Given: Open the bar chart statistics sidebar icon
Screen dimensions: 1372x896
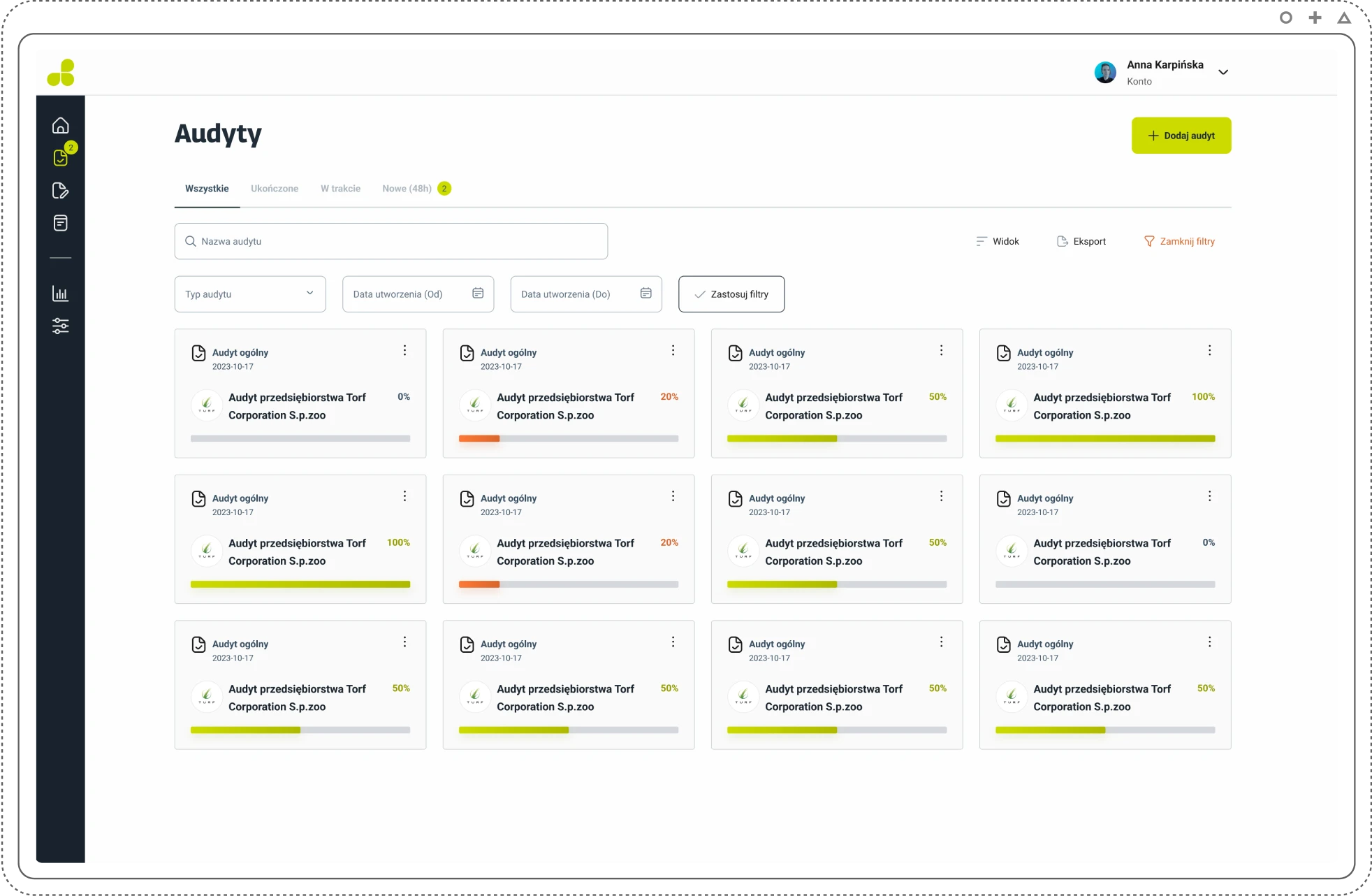Looking at the screenshot, I should point(61,294).
